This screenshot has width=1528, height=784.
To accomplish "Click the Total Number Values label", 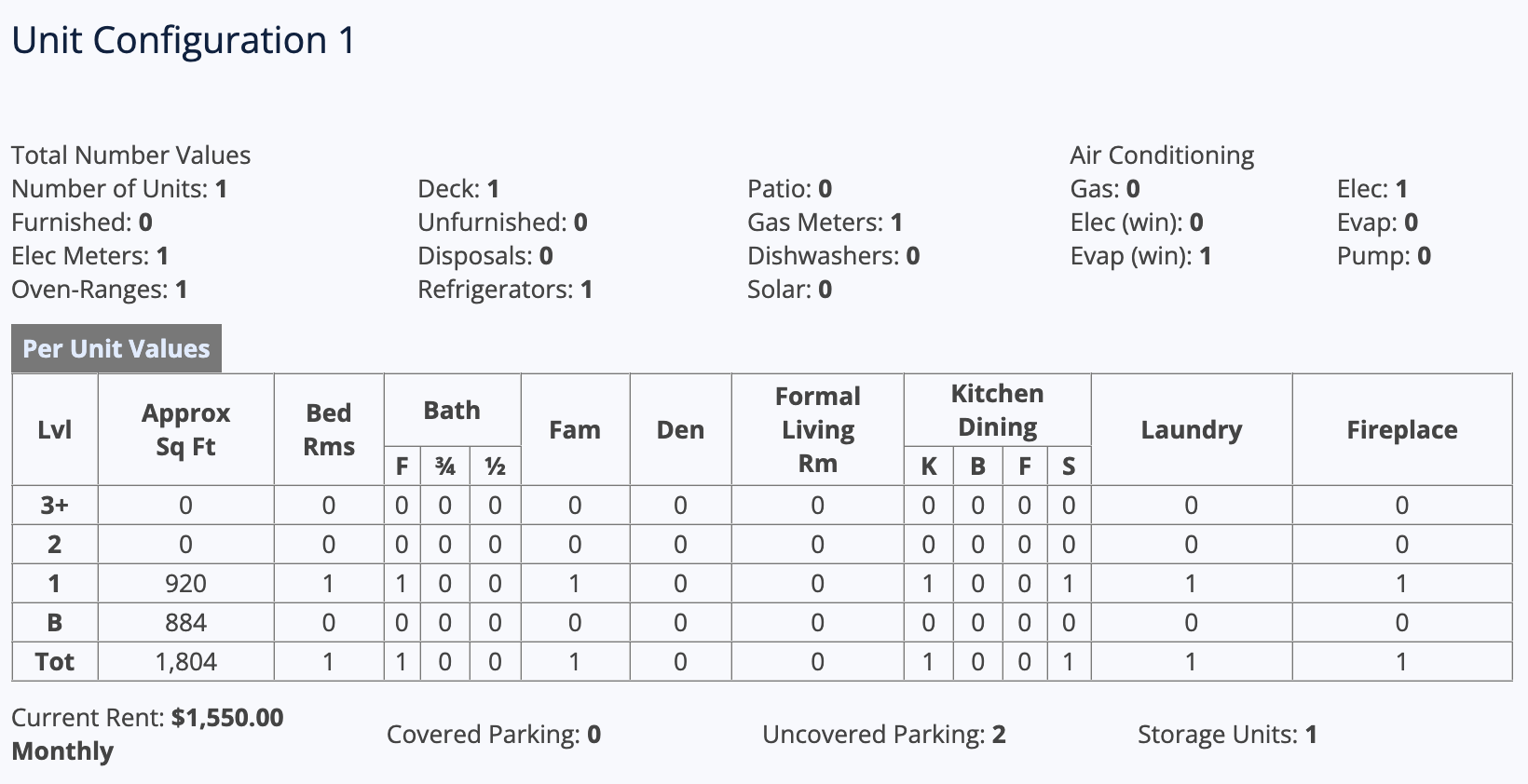I will tap(131, 155).
